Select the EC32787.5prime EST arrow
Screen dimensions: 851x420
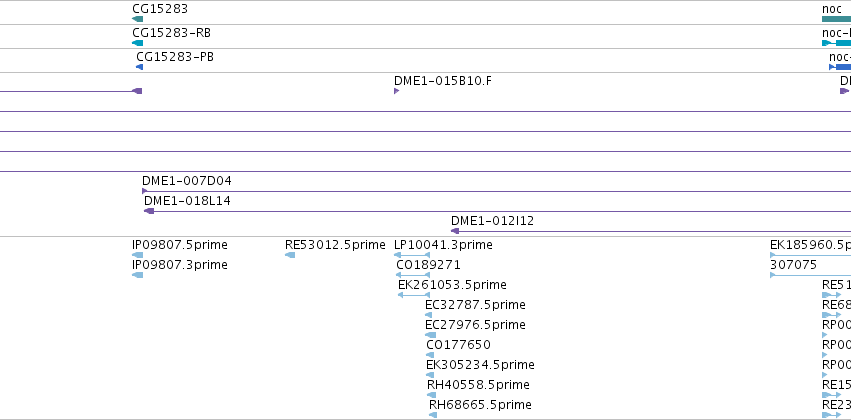pyautogui.click(x=429, y=315)
